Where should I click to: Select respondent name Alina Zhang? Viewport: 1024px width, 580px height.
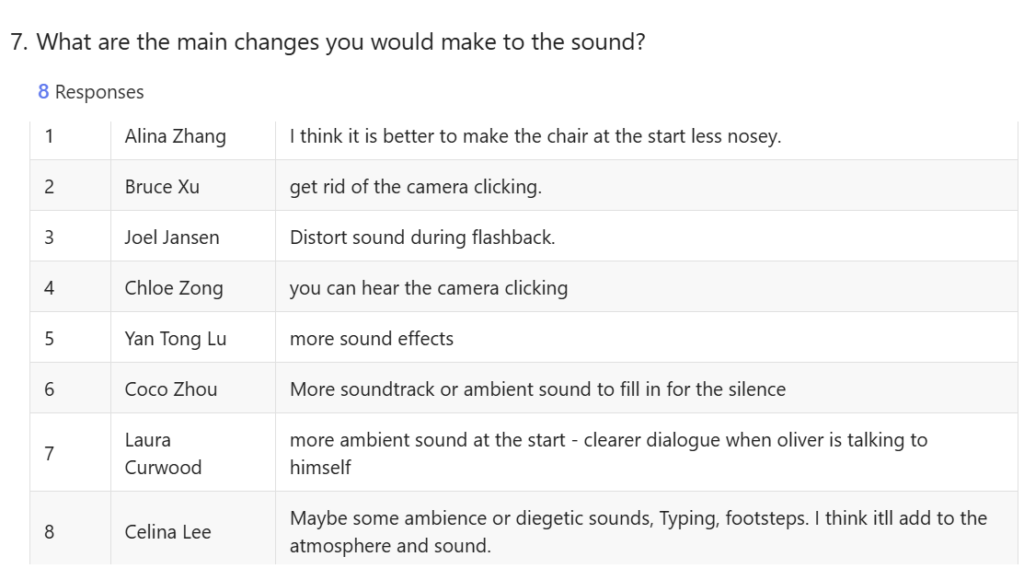coord(175,136)
